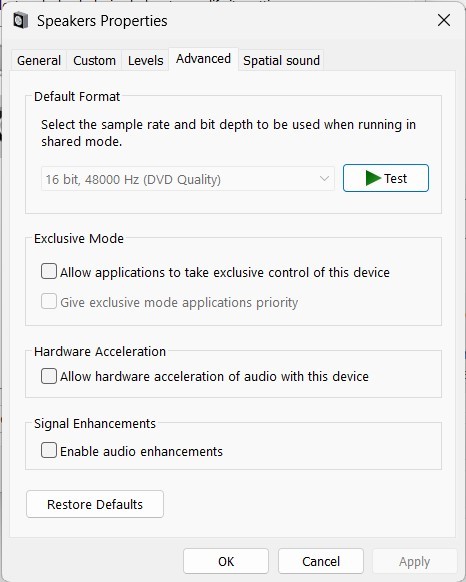Open the Spatial sound tab
The width and height of the screenshot is (466, 582).
281,60
